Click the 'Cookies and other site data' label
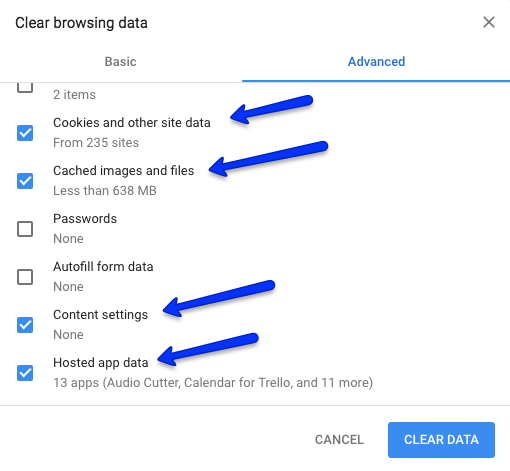 (132, 123)
